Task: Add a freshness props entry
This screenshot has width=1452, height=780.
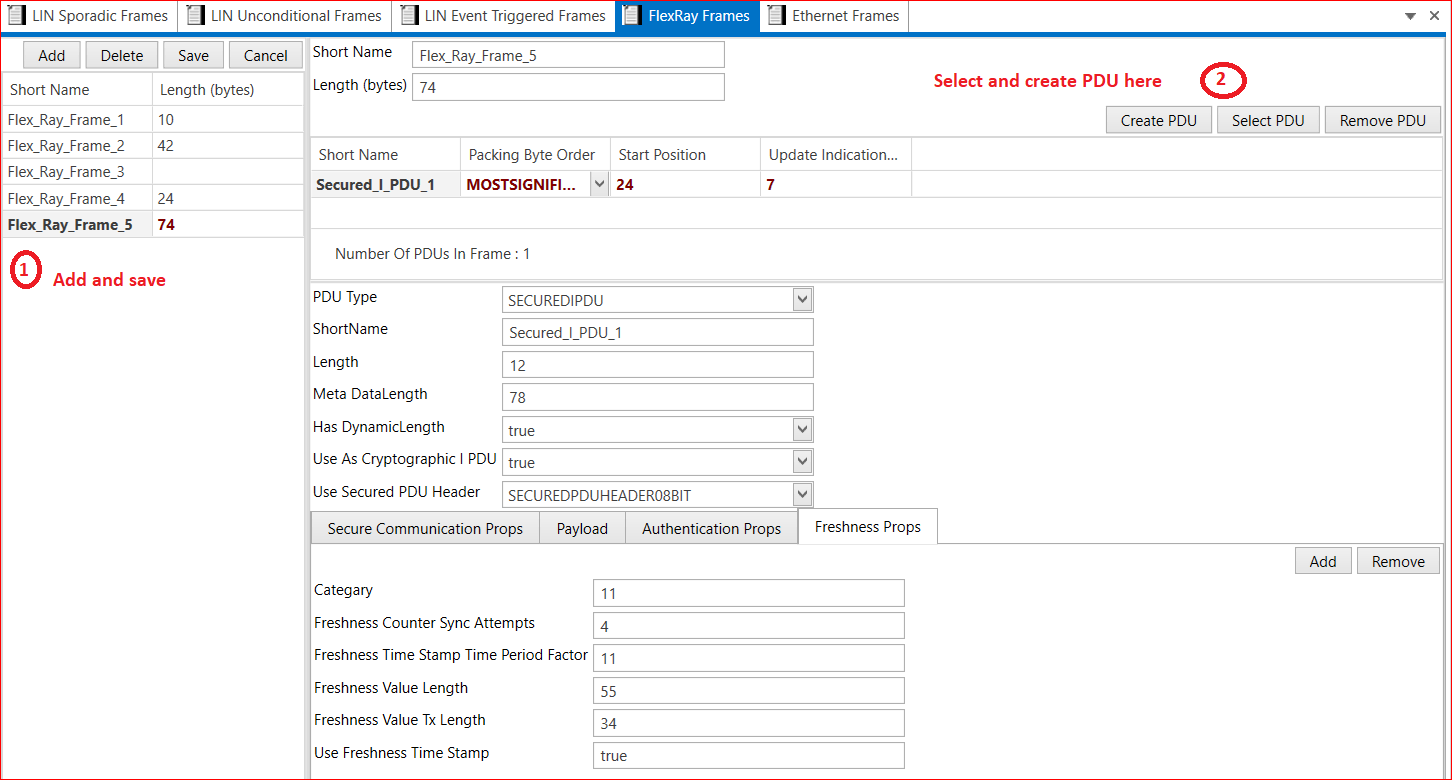Action: [1323, 561]
